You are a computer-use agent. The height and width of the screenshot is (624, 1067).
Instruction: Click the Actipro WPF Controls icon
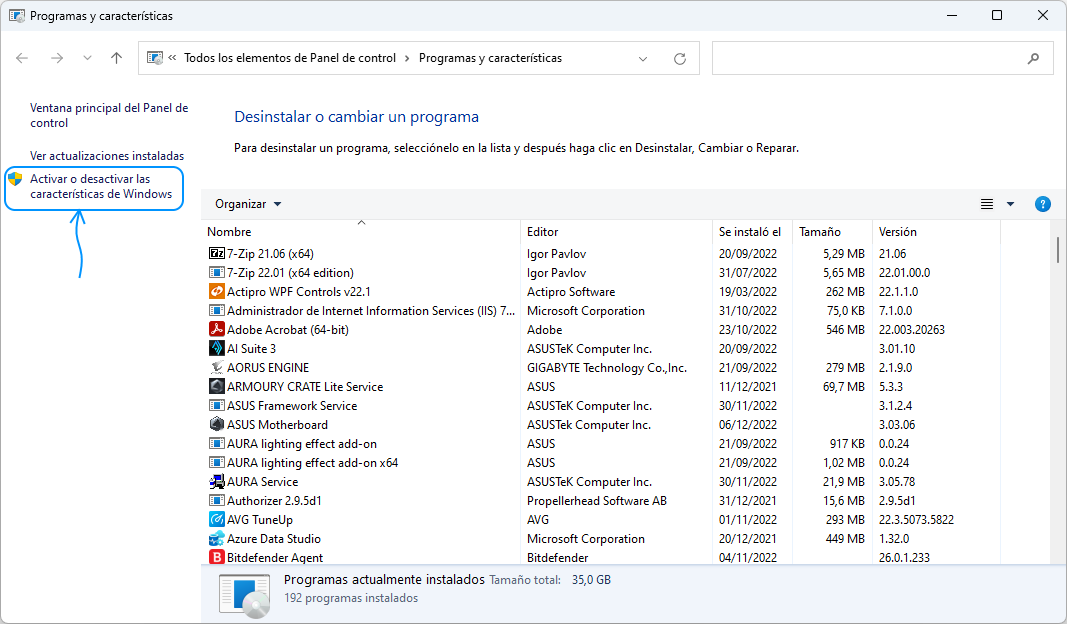(216, 292)
